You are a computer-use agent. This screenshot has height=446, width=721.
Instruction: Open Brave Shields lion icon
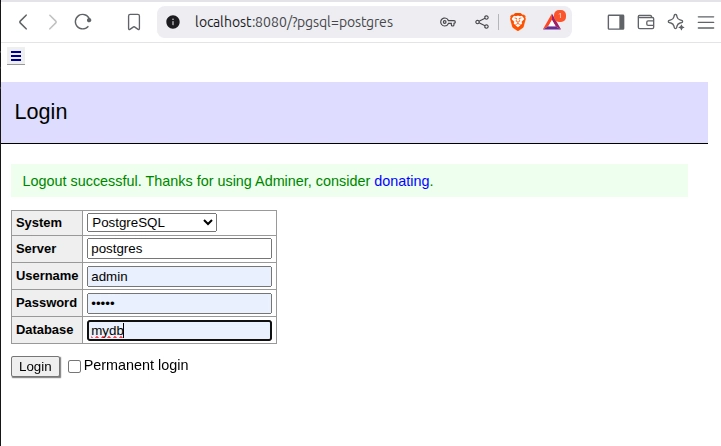pos(518,22)
